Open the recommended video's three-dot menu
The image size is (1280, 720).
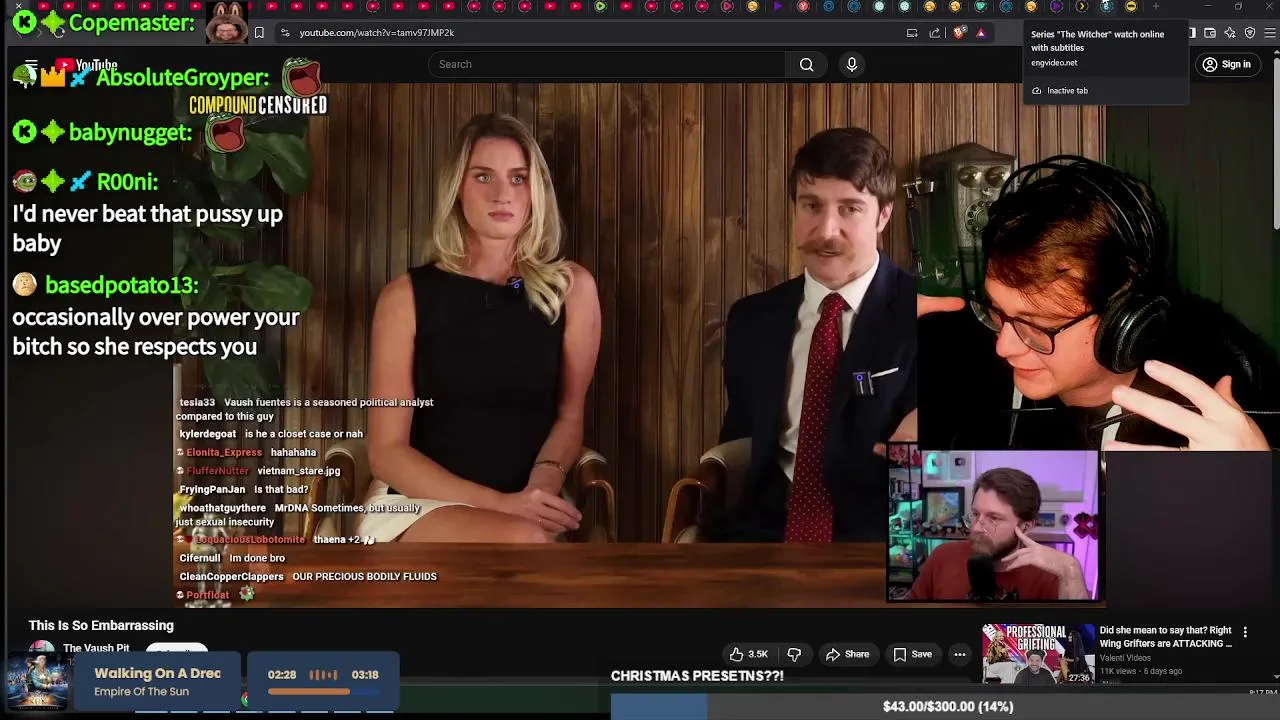point(1245,632)
